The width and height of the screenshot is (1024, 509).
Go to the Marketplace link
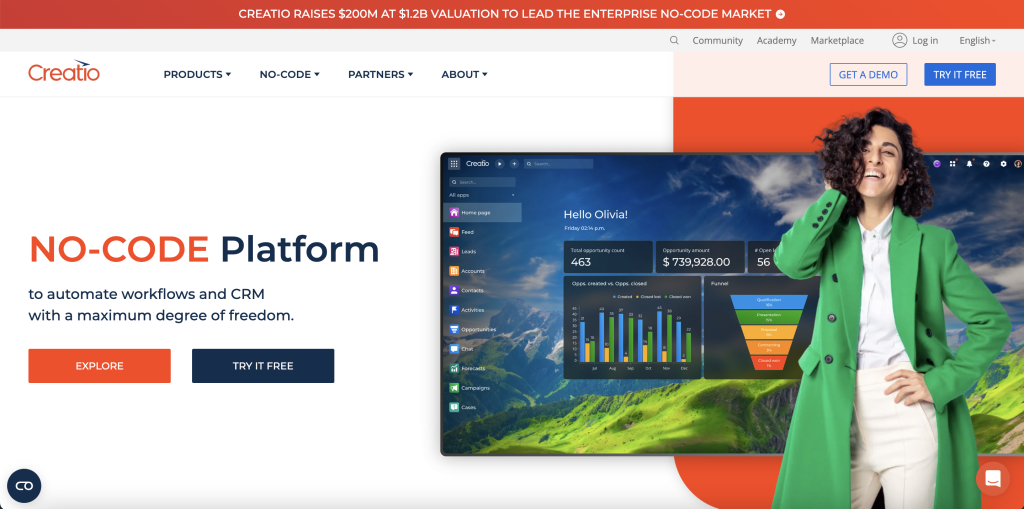837,41
